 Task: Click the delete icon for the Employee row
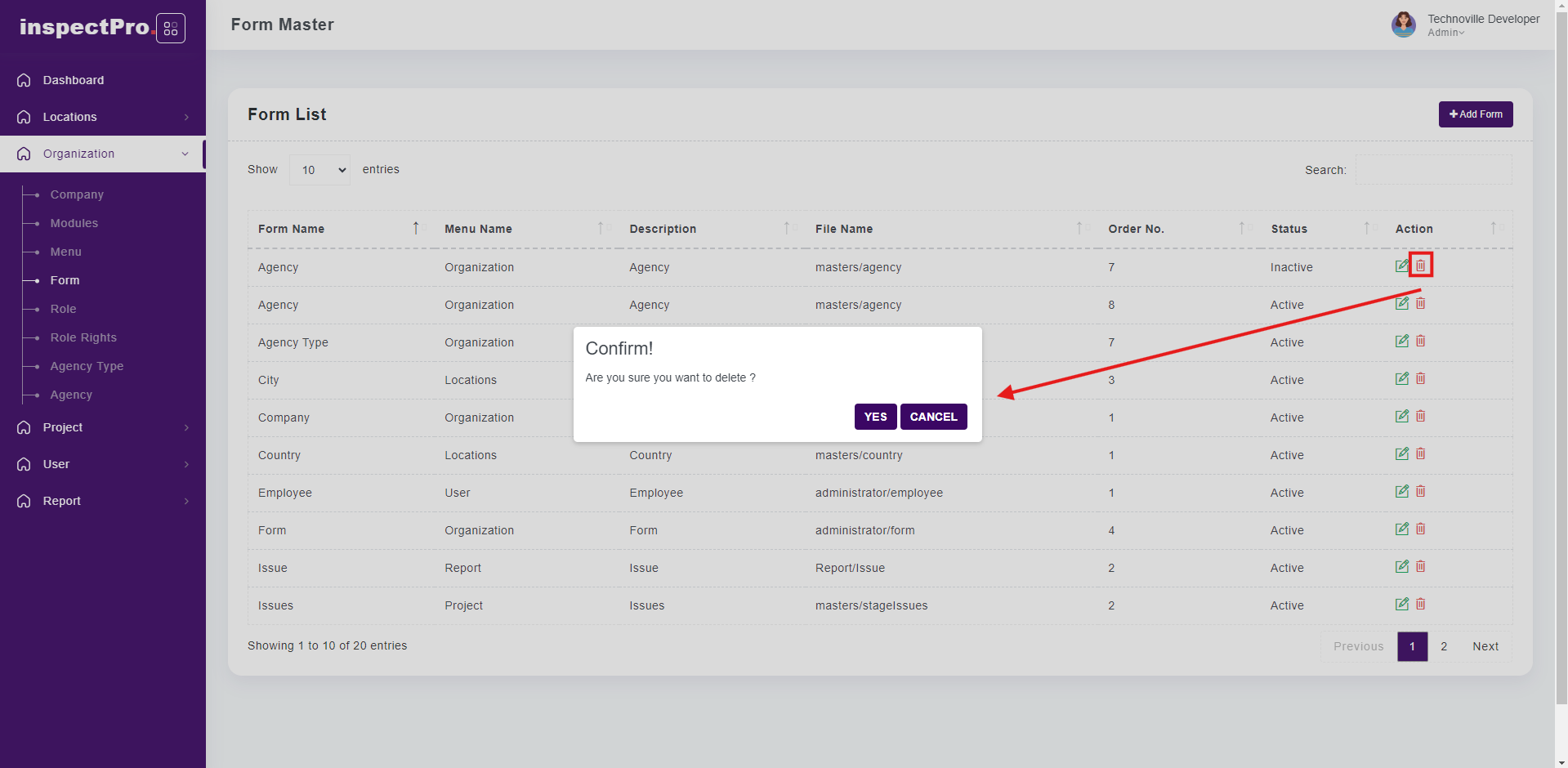(x=1420, y=491)
